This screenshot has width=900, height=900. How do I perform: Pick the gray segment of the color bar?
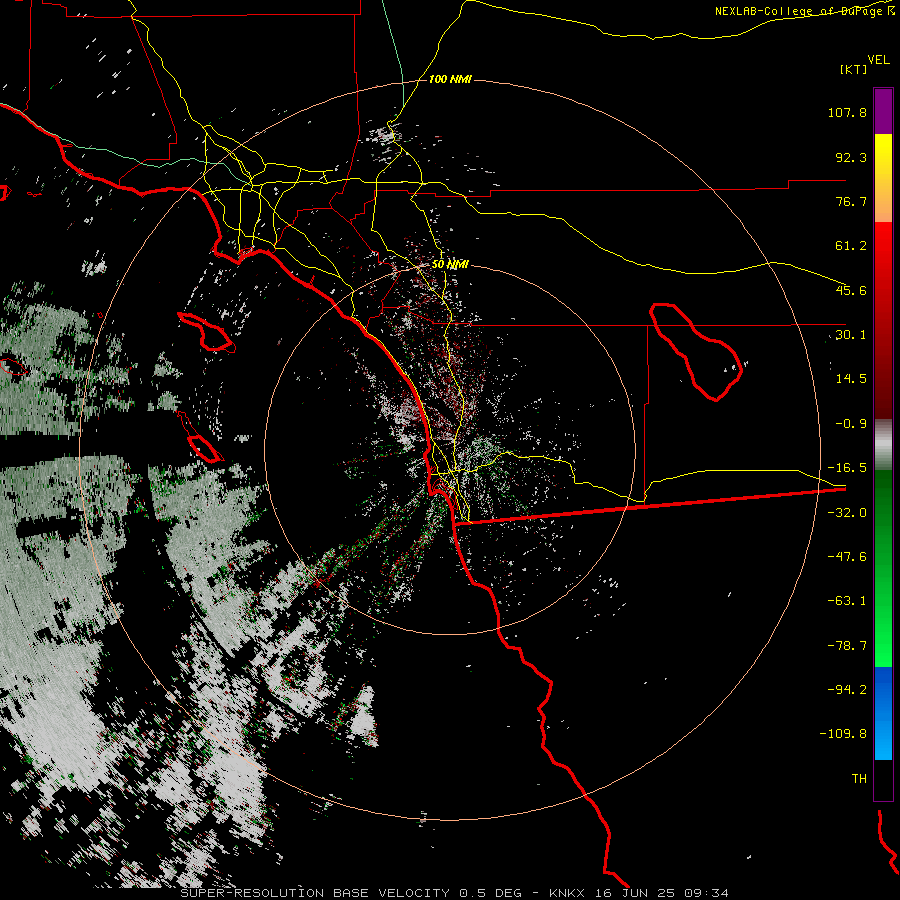[883, 445]
